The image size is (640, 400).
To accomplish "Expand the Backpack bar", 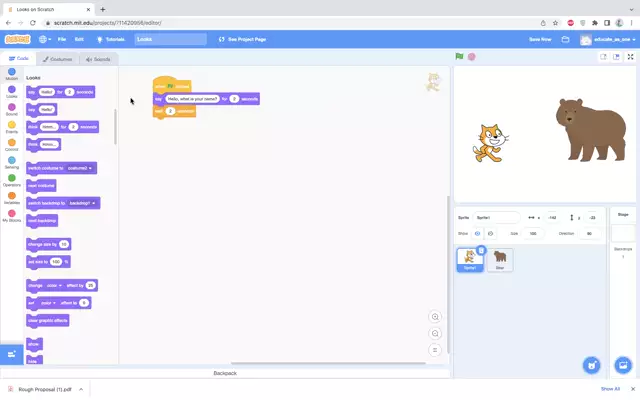I will pos(225,373).
